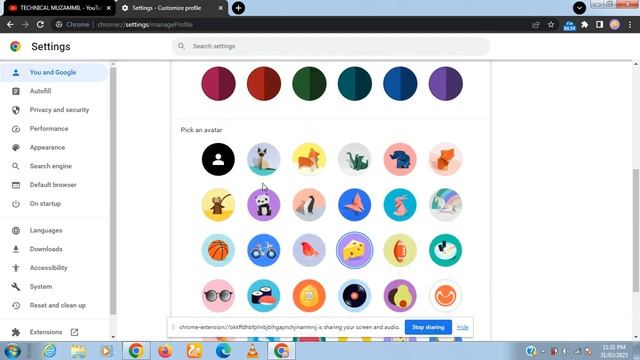Image resolution: width=640 pixels, height=360 pixels.
Task: Open Chrome three-dot menu
Action: 630,24
